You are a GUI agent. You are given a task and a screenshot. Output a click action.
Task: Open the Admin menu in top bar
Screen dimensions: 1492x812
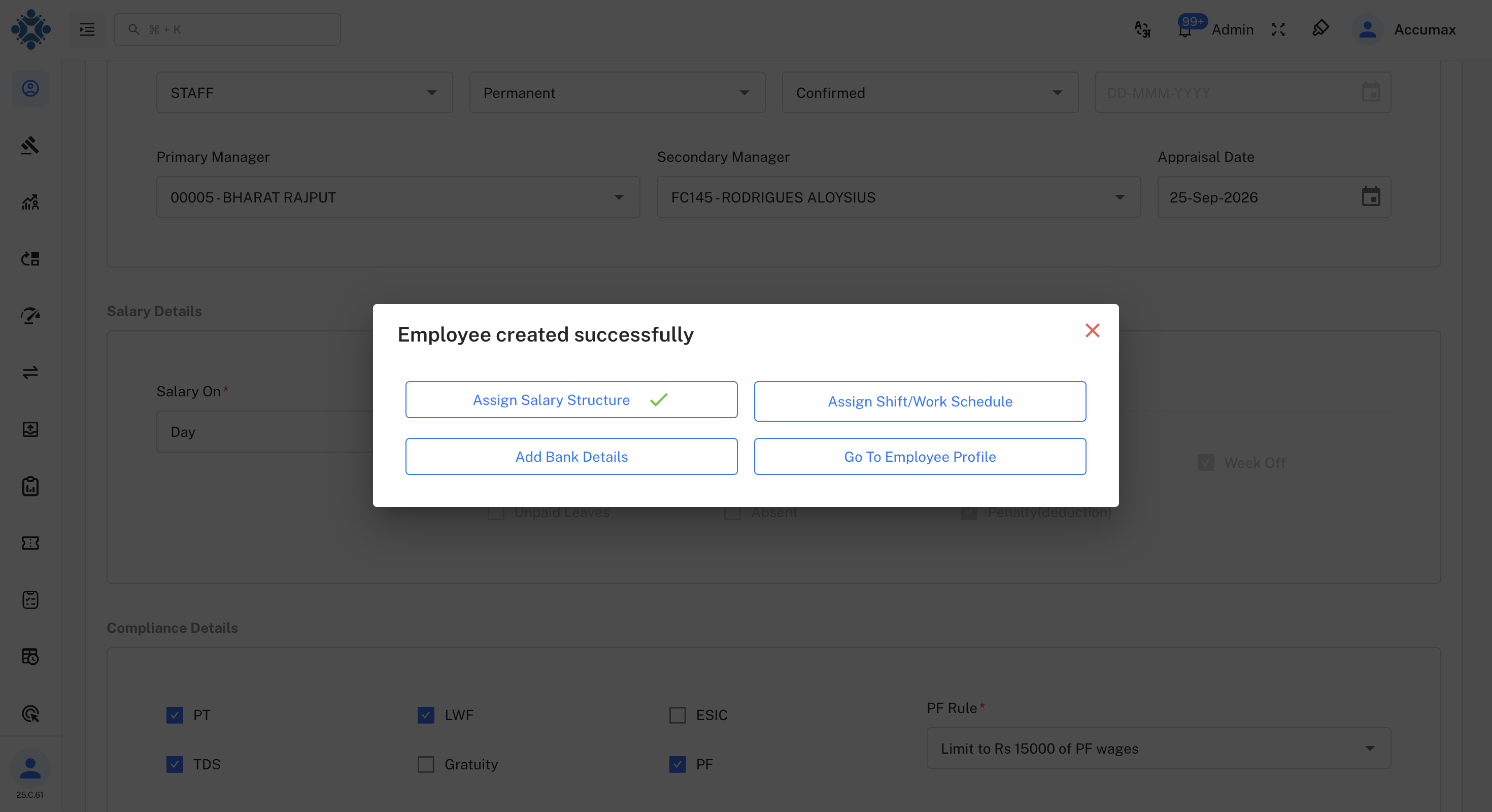pos(1233,29)
